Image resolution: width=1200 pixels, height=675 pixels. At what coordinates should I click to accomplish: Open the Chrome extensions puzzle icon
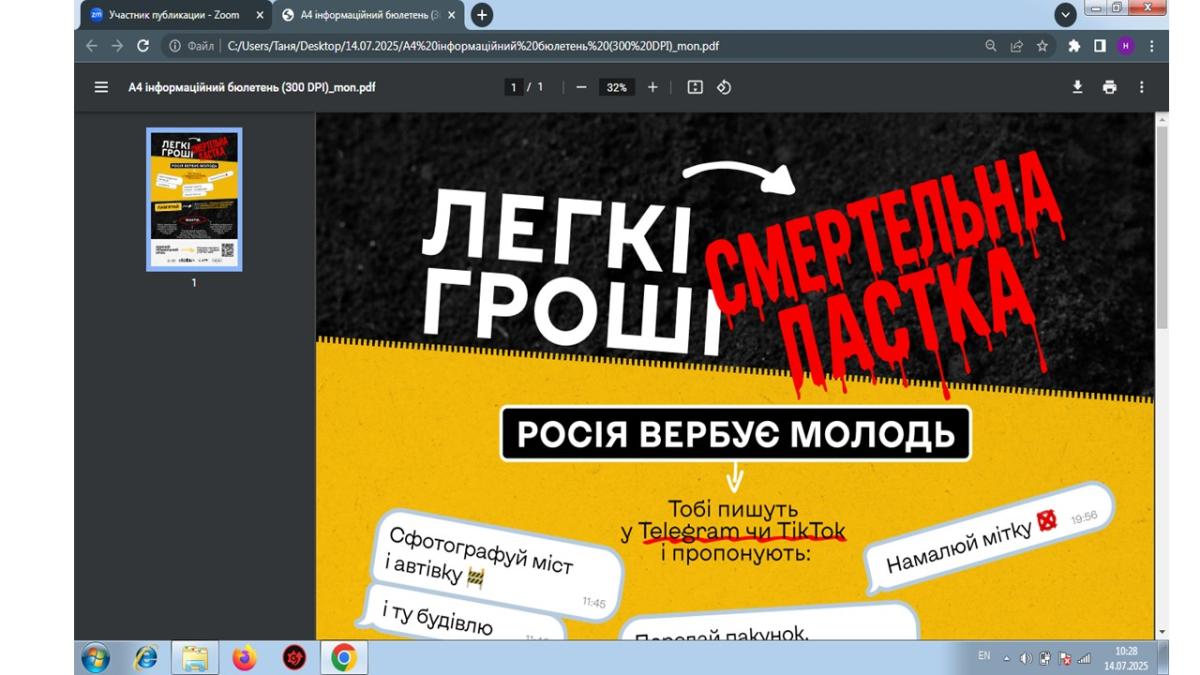(1074, 46)
